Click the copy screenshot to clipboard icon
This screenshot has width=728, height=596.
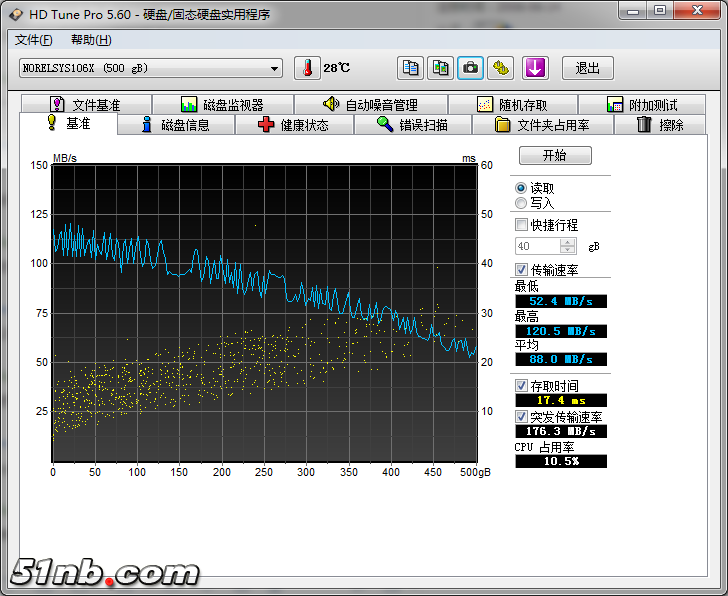tap(440, 68)
